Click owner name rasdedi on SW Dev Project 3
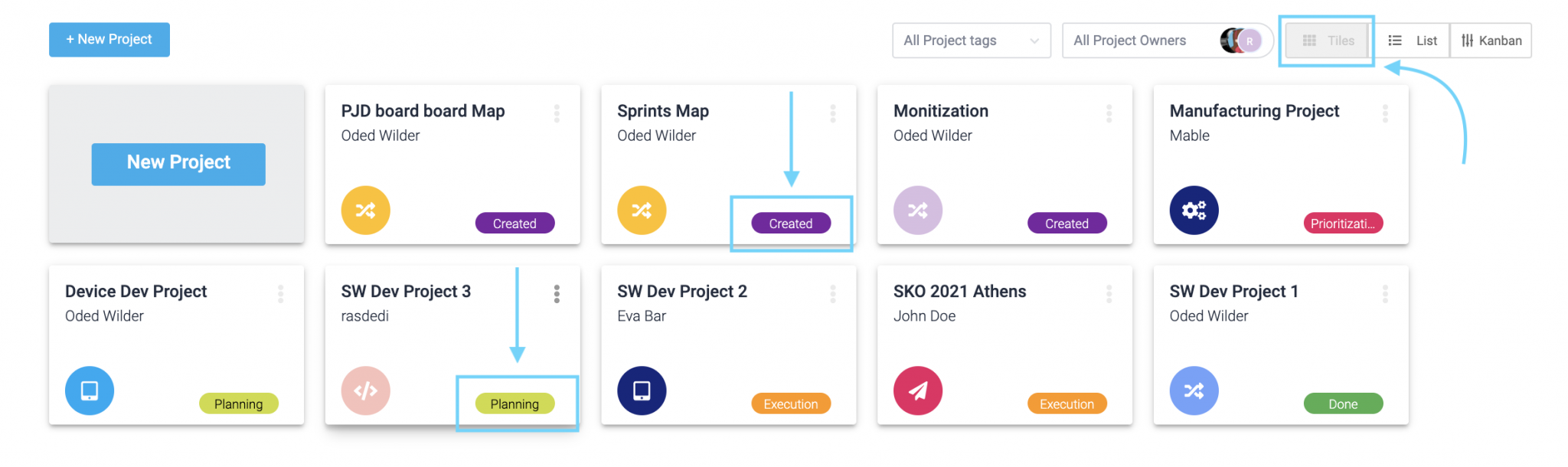This screenshot has width=1568, height=467. (365, 316)
